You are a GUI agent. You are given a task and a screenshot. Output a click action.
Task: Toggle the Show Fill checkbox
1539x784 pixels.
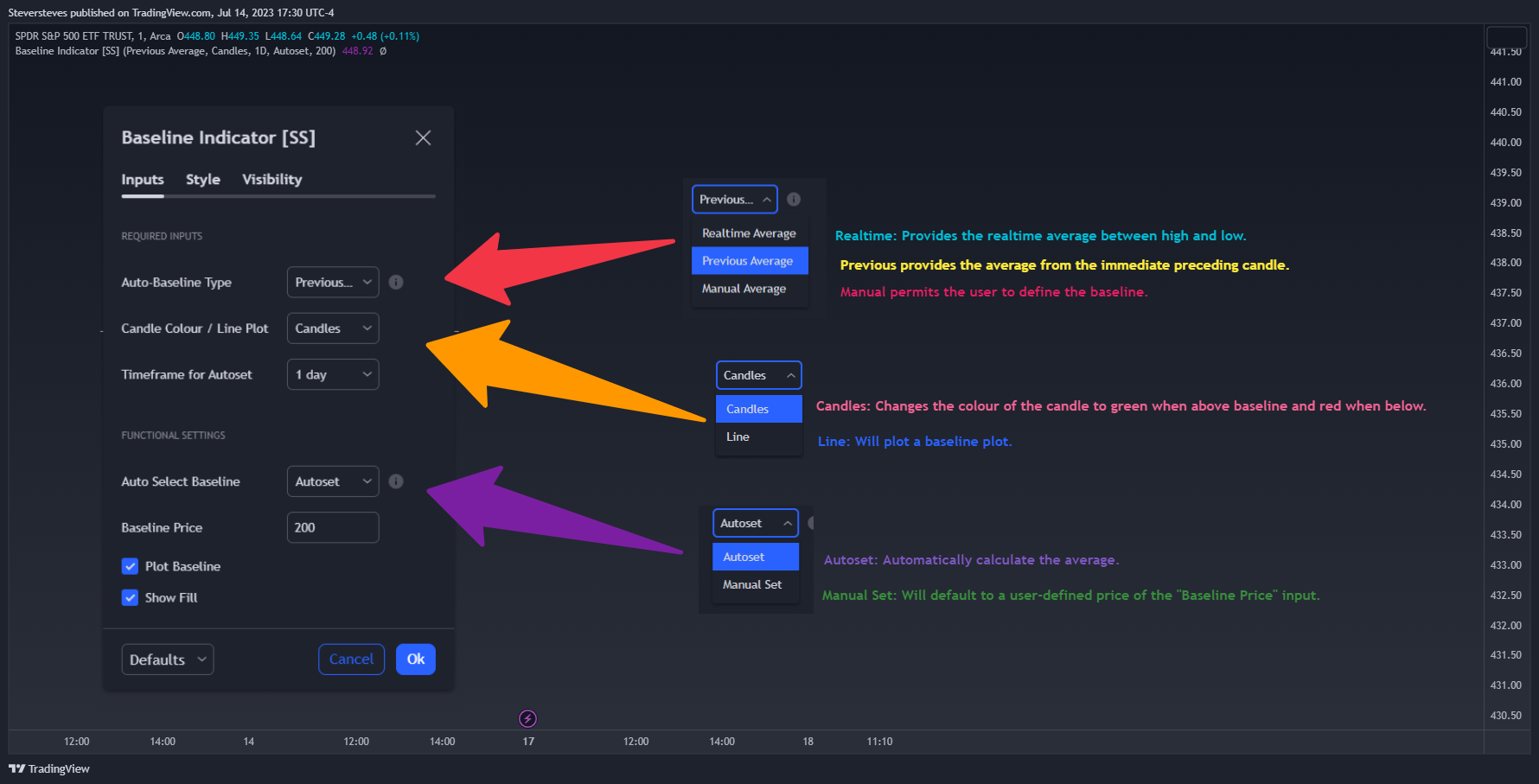point(130,597)
